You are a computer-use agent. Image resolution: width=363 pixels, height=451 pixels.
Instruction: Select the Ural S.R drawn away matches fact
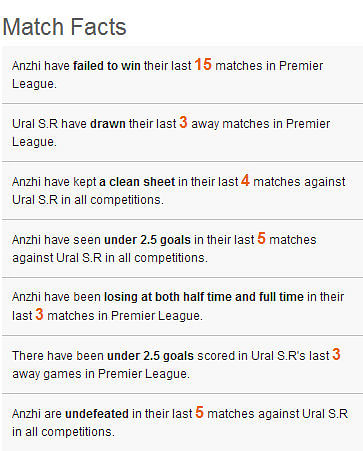click(x=182, y=133)
